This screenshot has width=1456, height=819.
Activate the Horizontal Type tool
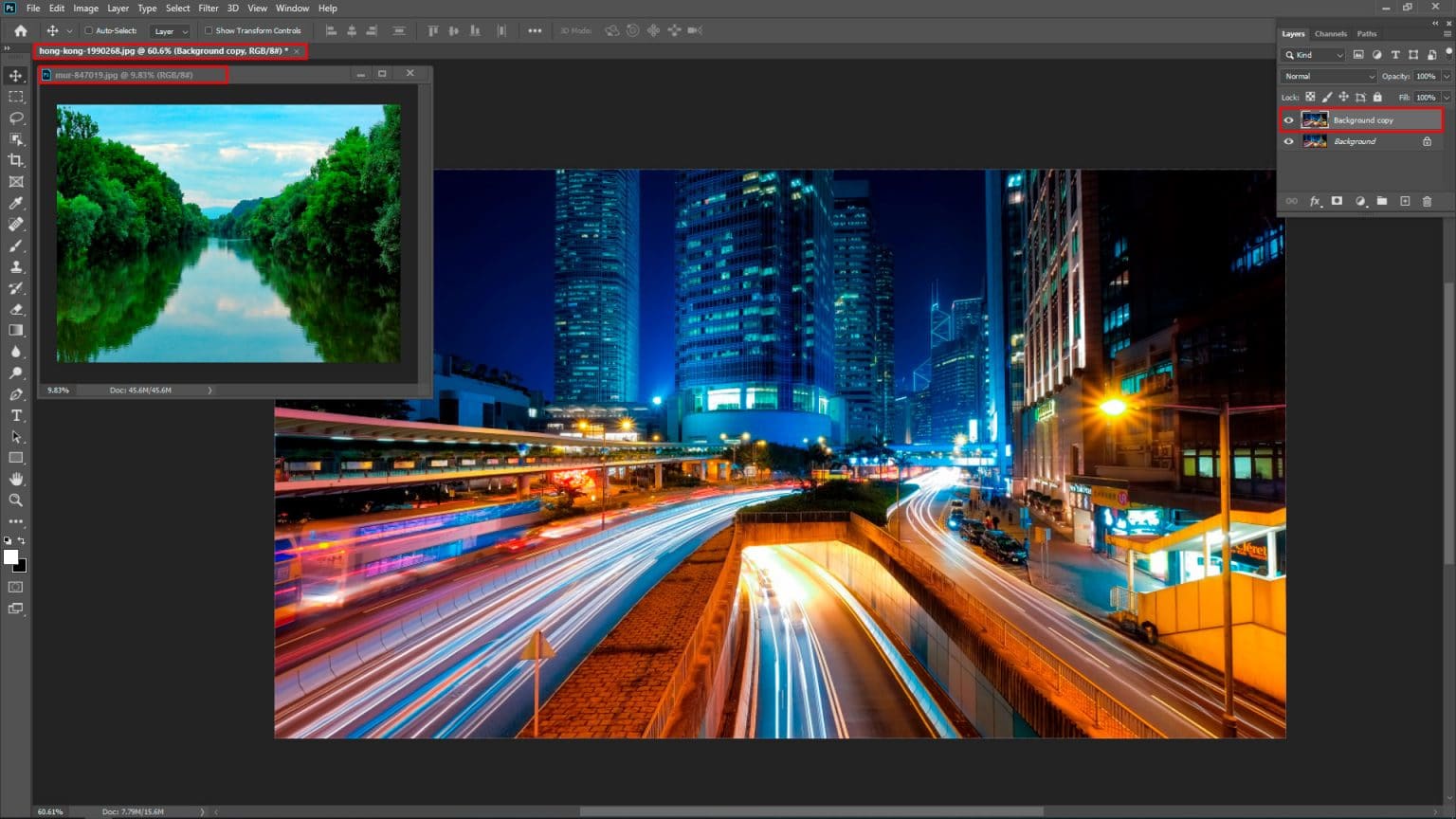tap(15, 415)
